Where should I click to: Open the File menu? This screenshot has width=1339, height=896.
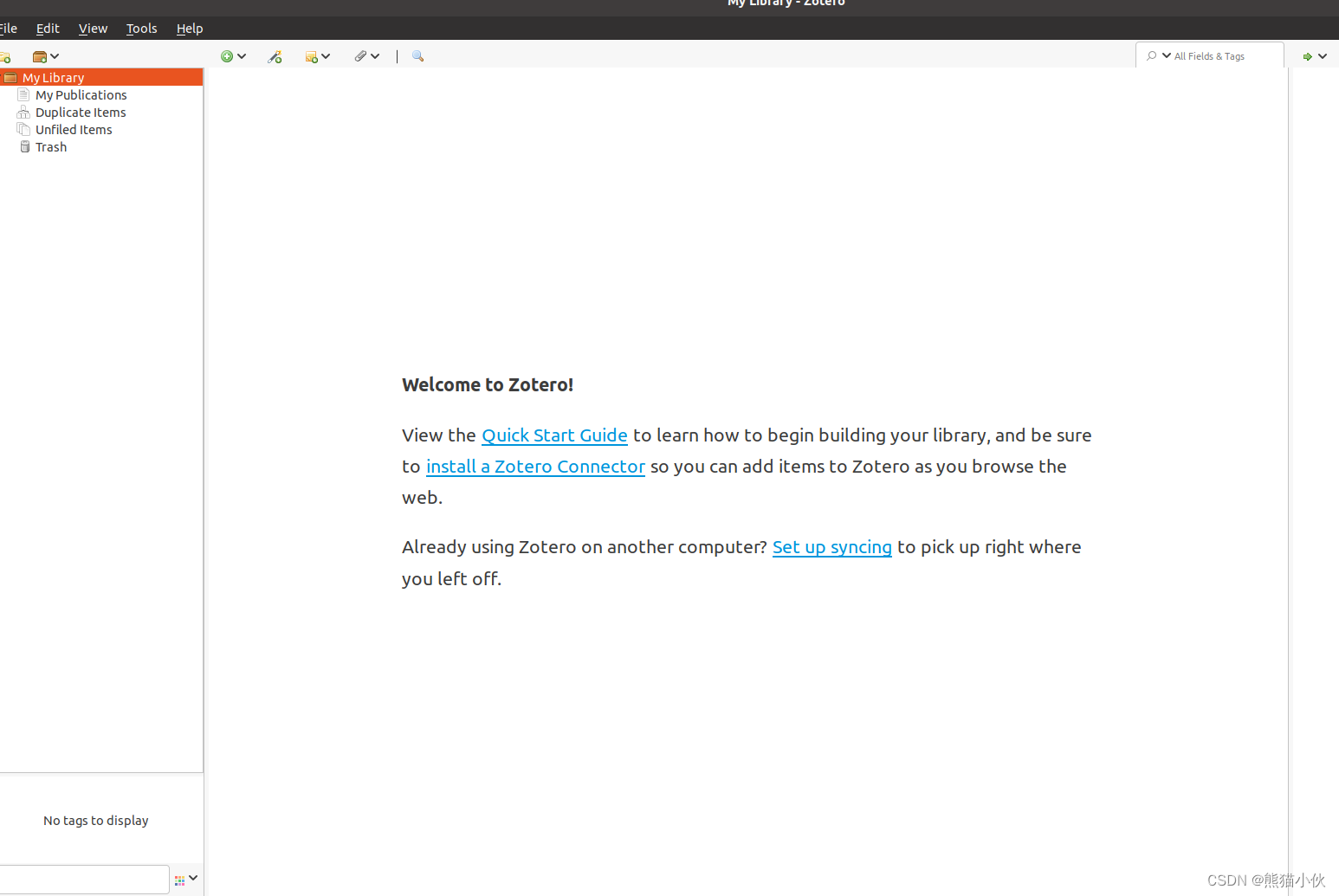[9, 29]
